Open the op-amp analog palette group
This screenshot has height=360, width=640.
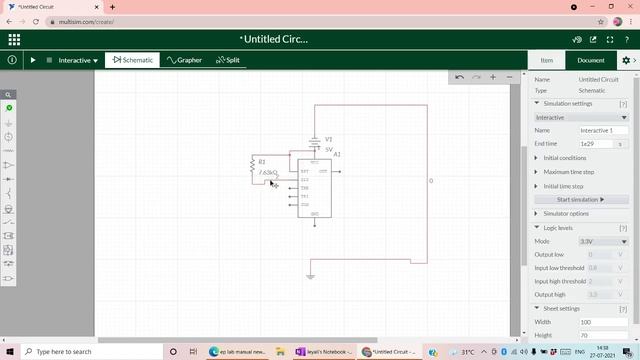click(9, 165)
